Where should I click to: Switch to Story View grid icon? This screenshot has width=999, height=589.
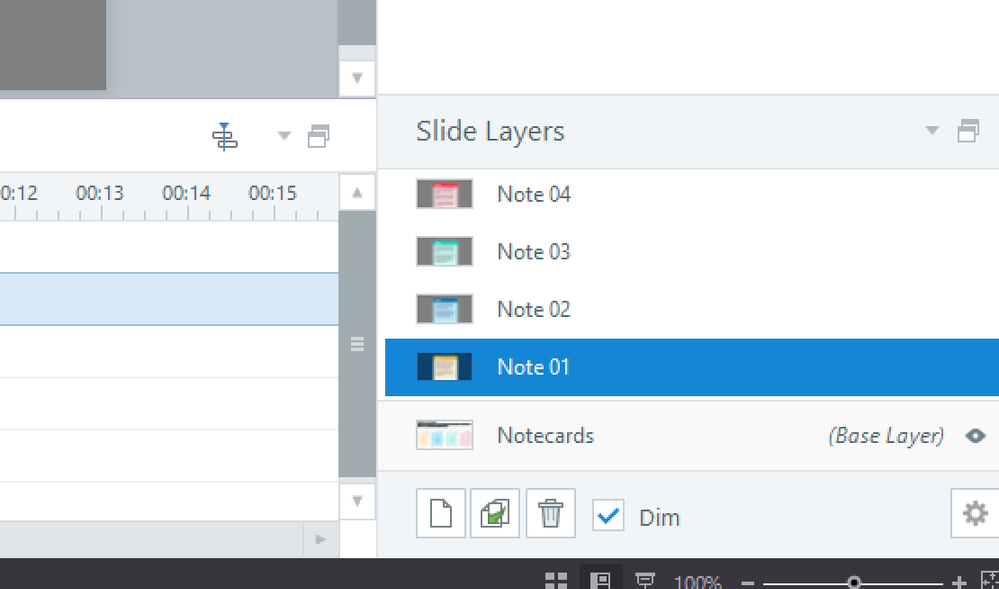tap(556, 581)
